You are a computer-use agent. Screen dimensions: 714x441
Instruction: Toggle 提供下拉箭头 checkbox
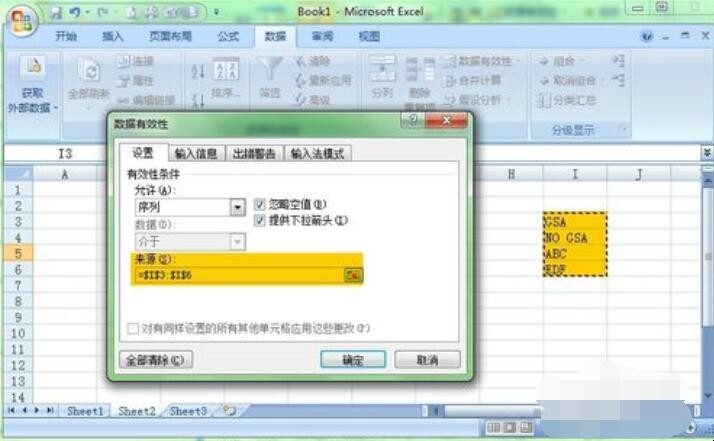[260, 221]
